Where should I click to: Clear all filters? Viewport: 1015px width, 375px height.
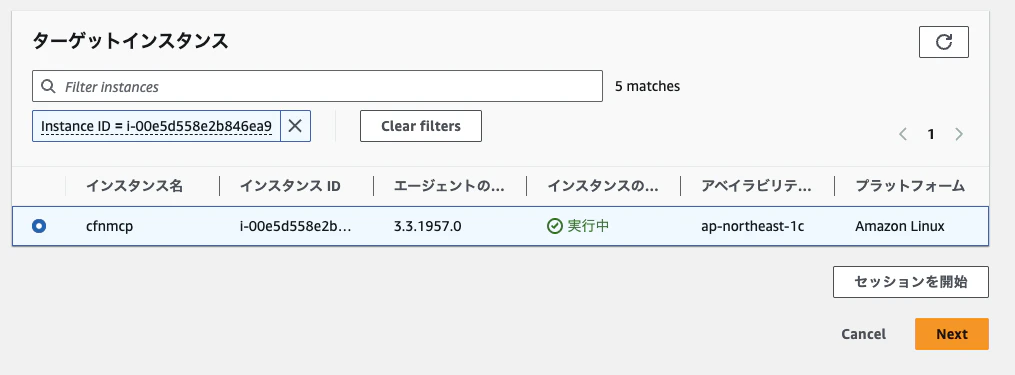(421, 126)
